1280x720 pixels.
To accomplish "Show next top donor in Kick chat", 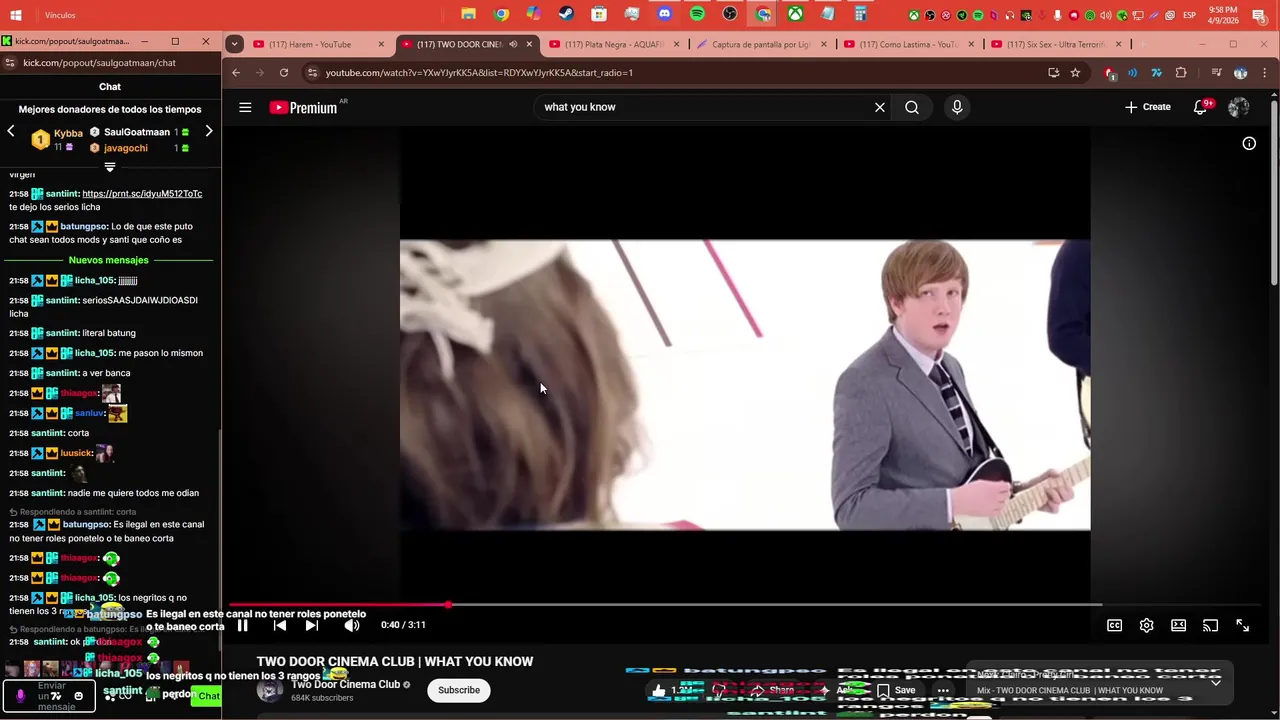I will coord(208,131).
